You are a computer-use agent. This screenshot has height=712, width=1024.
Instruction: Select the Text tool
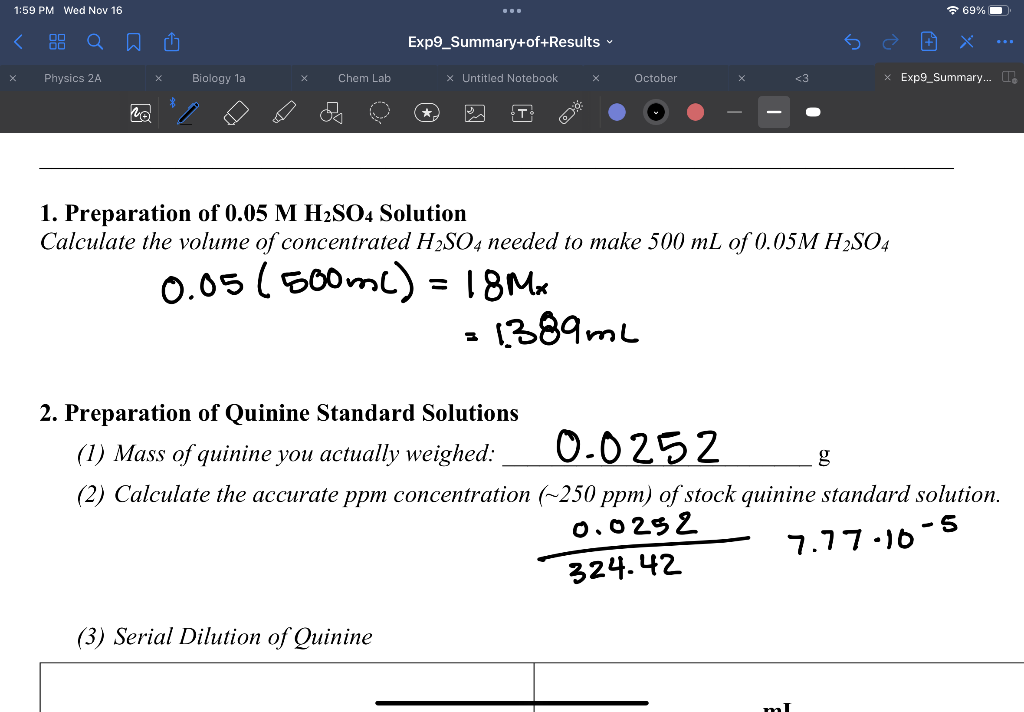pyautogui.click(x=521, y=112)
